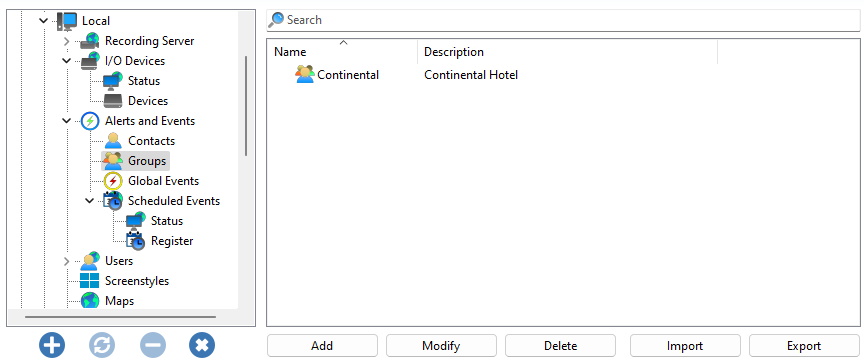Screen dimensions: 864x364
Task: Click the Alerts and Events lightning icon
Action: coord(90,121)
